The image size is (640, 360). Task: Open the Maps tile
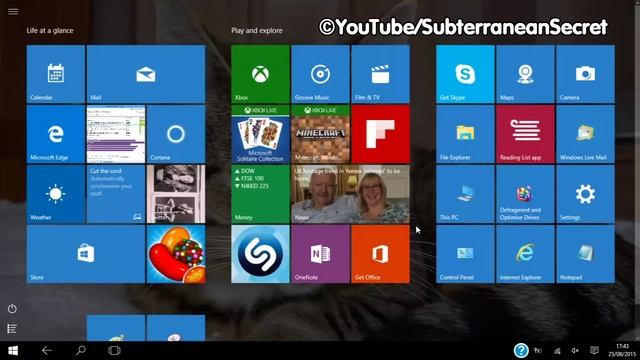[525, 74]
